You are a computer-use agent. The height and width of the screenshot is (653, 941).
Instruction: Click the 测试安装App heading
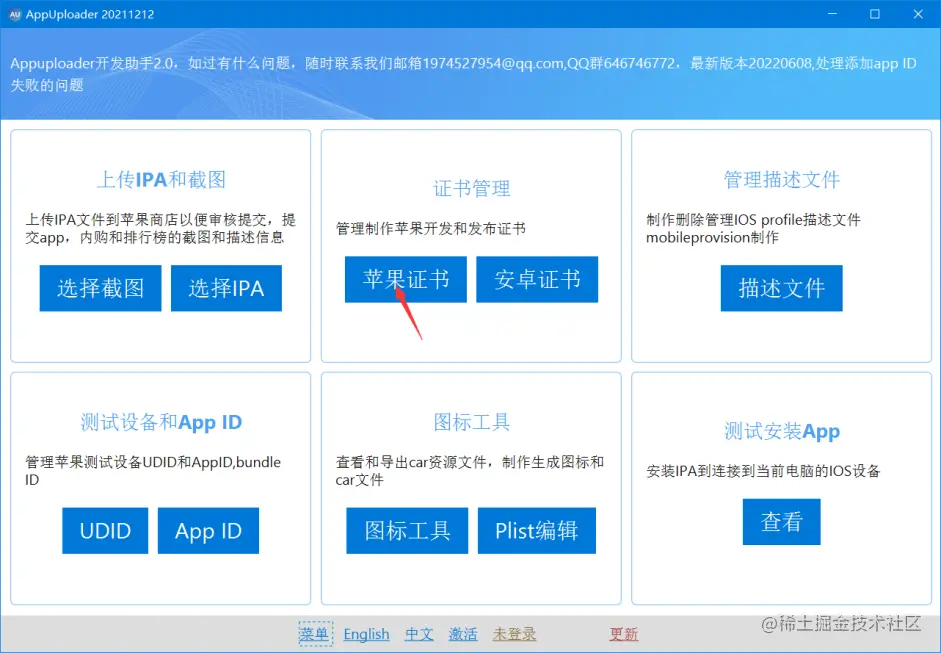pyautogui.click(x=781, y=431)
